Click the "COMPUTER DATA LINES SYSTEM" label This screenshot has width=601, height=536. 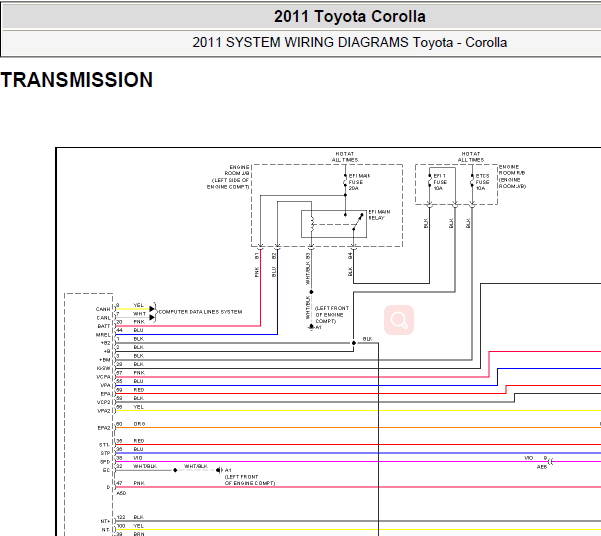click(200, 312)
